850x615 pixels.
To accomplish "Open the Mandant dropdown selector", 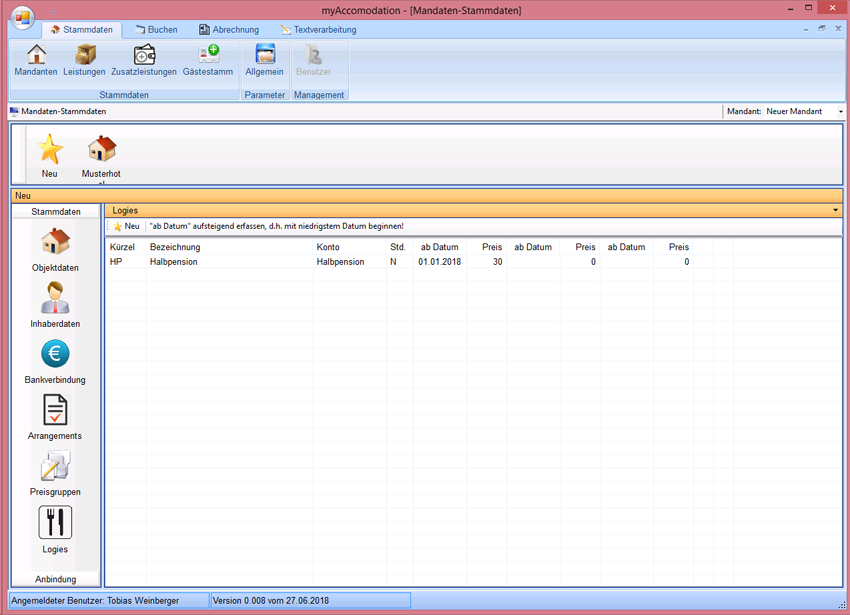I will click(x=840, y=112).
